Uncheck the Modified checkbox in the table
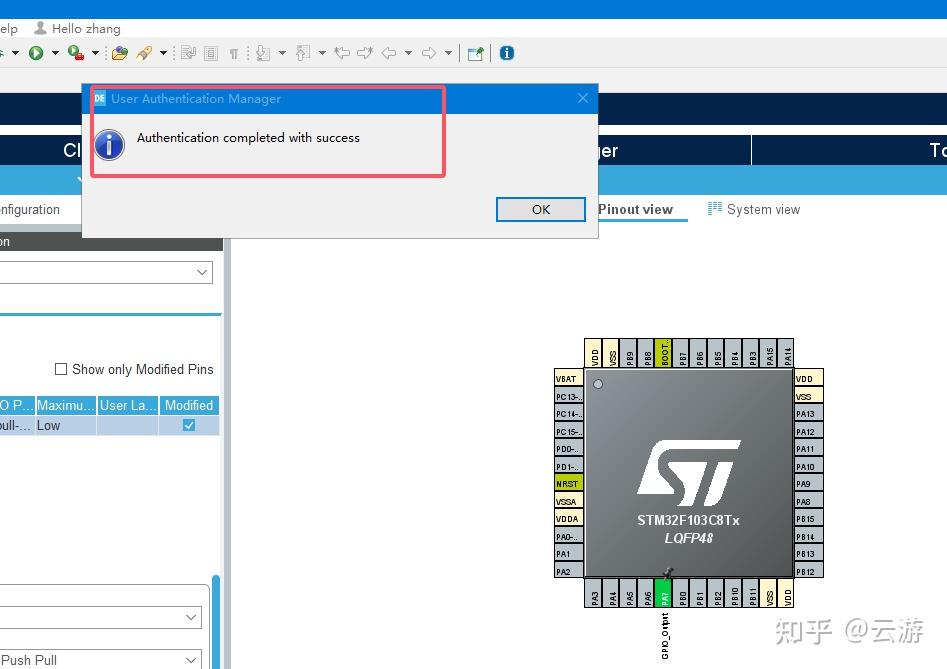The height and width of the screenshot is (669, 947). [188, 424]
